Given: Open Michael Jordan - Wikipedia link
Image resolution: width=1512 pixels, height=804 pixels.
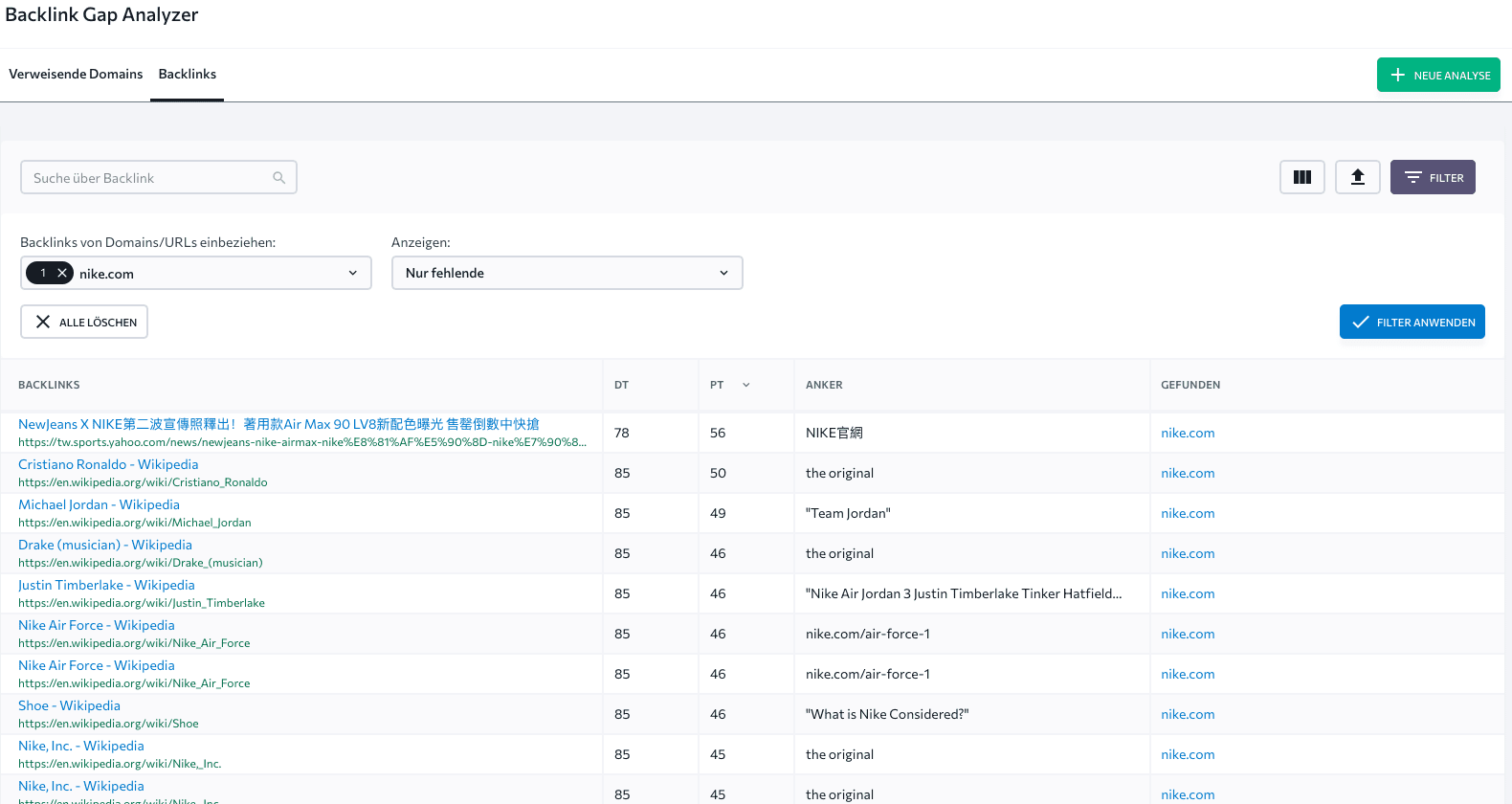Looking at the screenshot, I should tap(99, 504).
